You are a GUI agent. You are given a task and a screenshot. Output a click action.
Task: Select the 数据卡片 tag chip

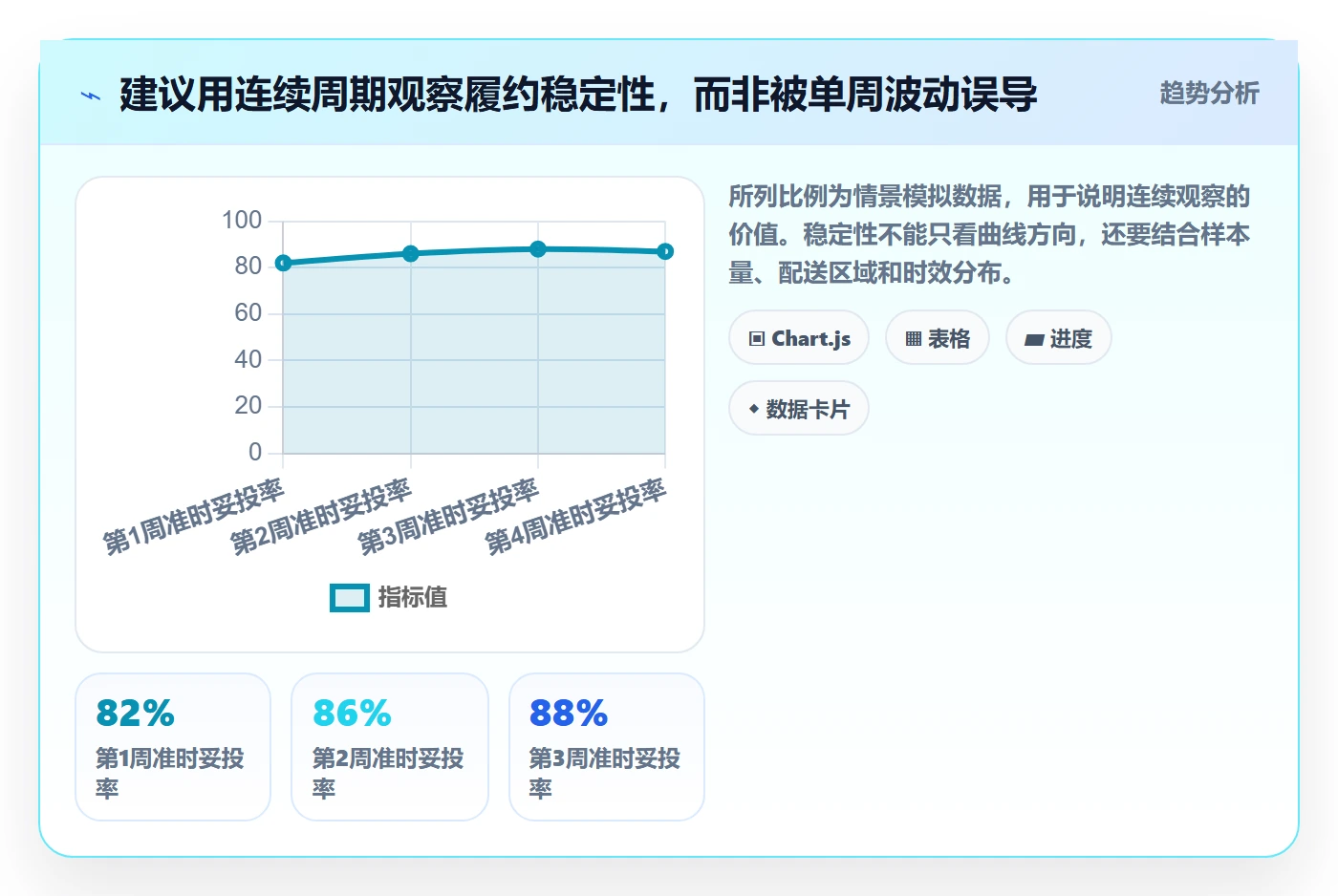[x=799, y=409]
